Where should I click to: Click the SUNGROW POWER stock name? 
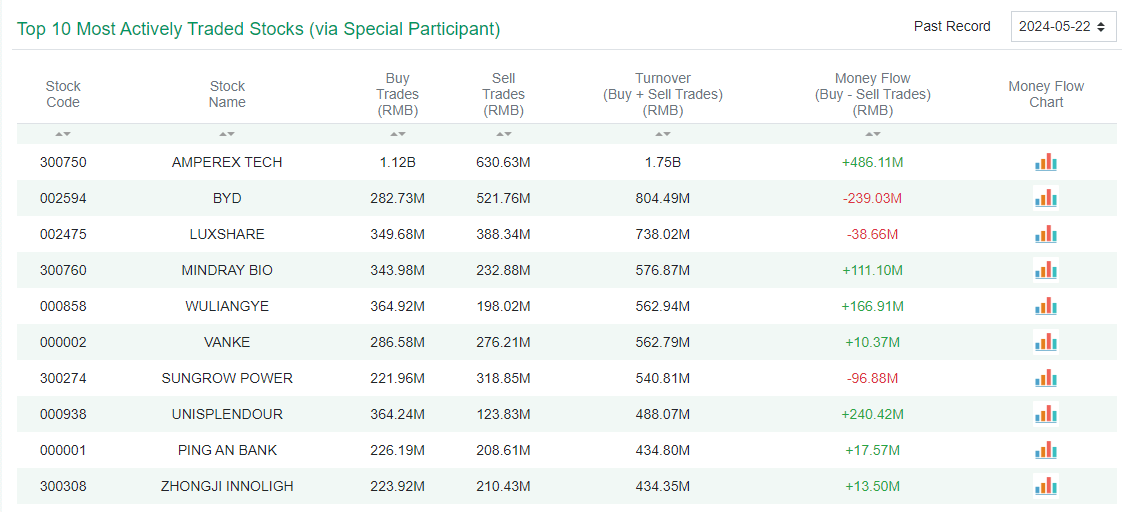(227, 378)
